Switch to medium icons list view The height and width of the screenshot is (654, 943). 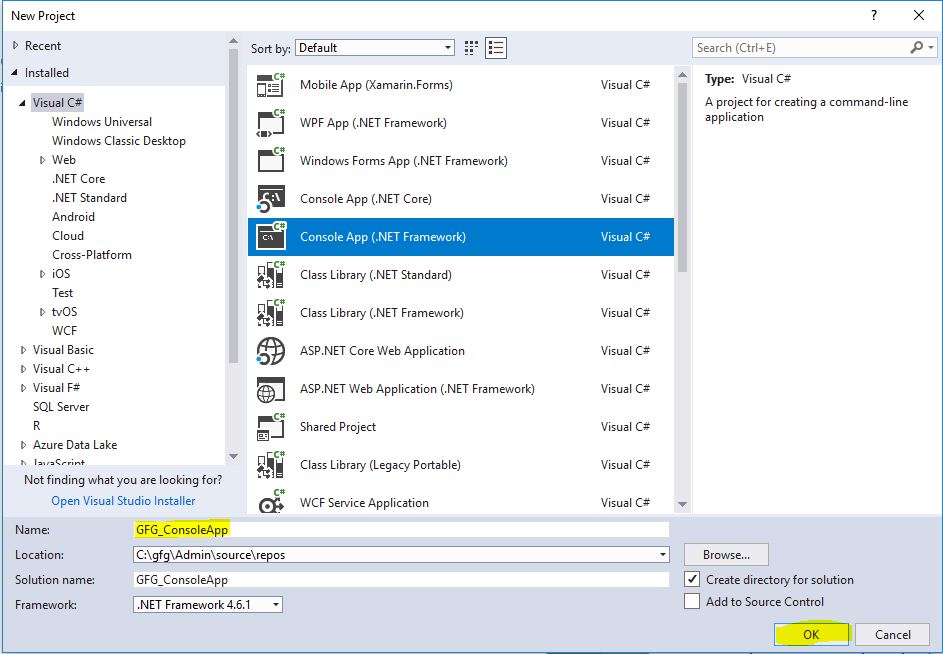[x=496, y=48]
